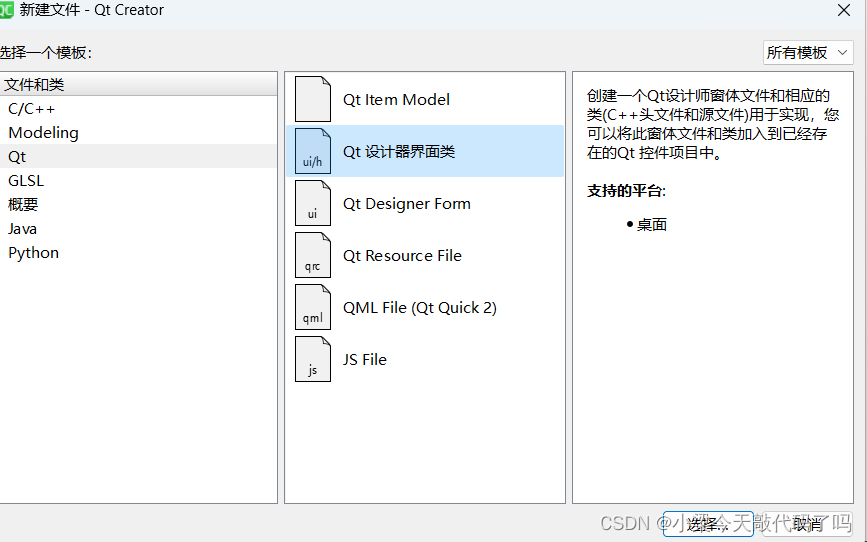Click the qml file icon
The width and height of the screenshot is (867, 542).
pyautogui.click(x=313, y=307)
